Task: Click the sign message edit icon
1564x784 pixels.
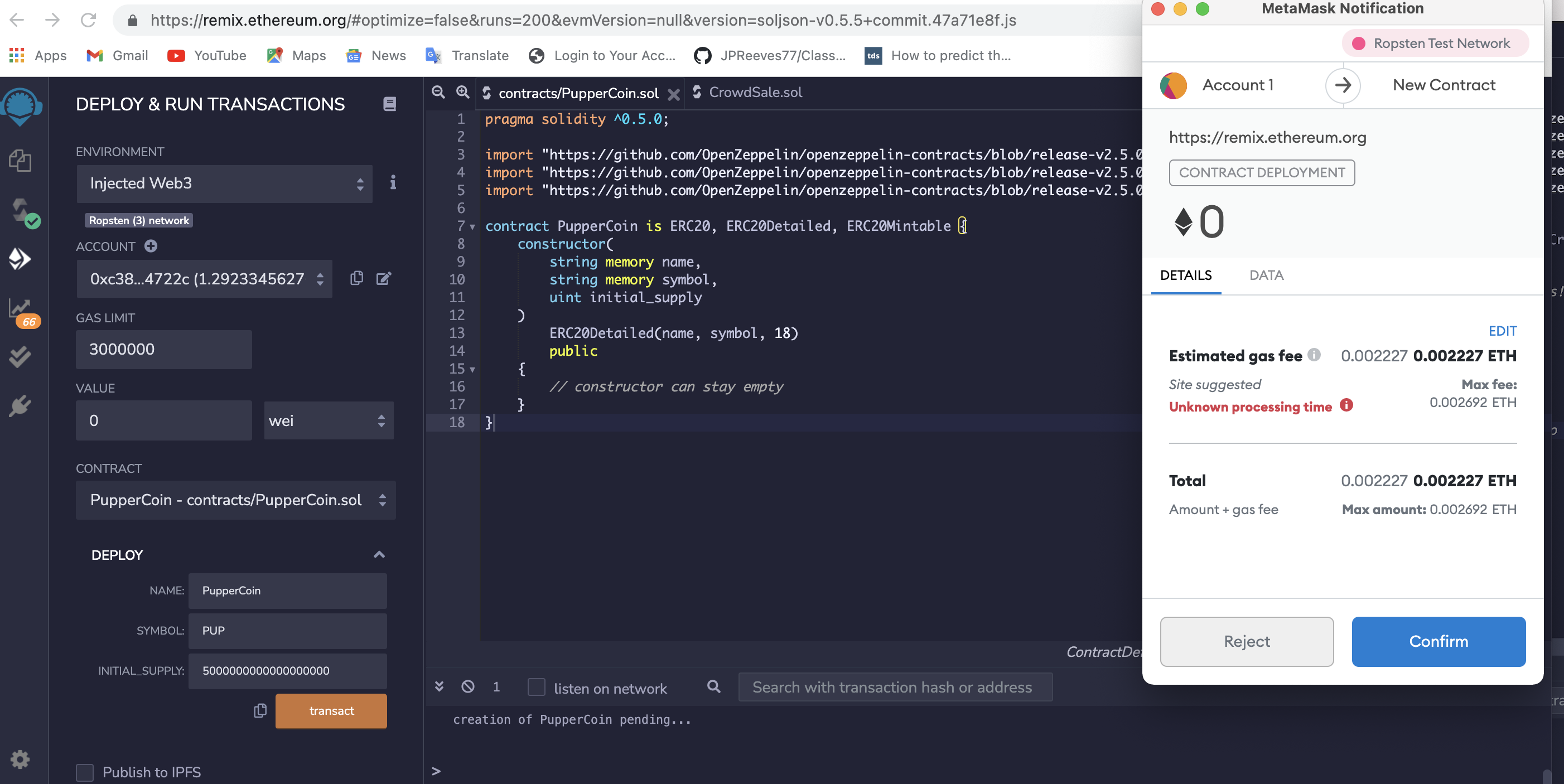Action: 384,278
